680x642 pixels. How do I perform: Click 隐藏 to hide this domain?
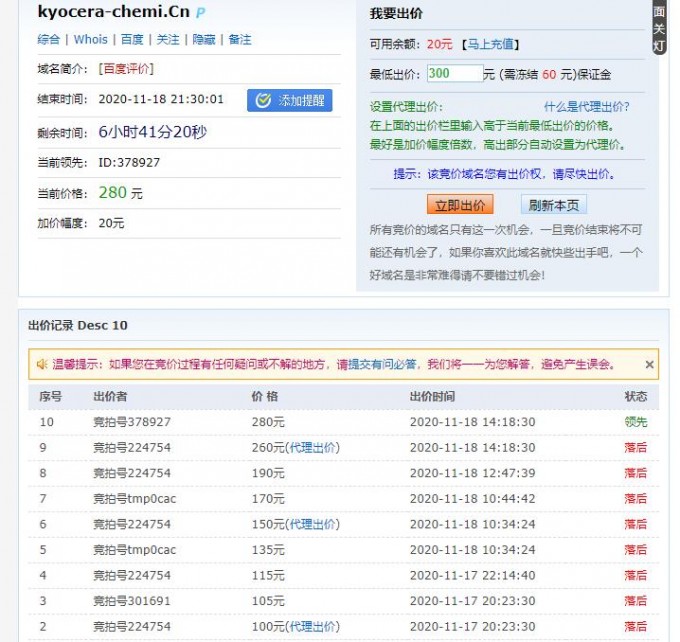(204, 40)
